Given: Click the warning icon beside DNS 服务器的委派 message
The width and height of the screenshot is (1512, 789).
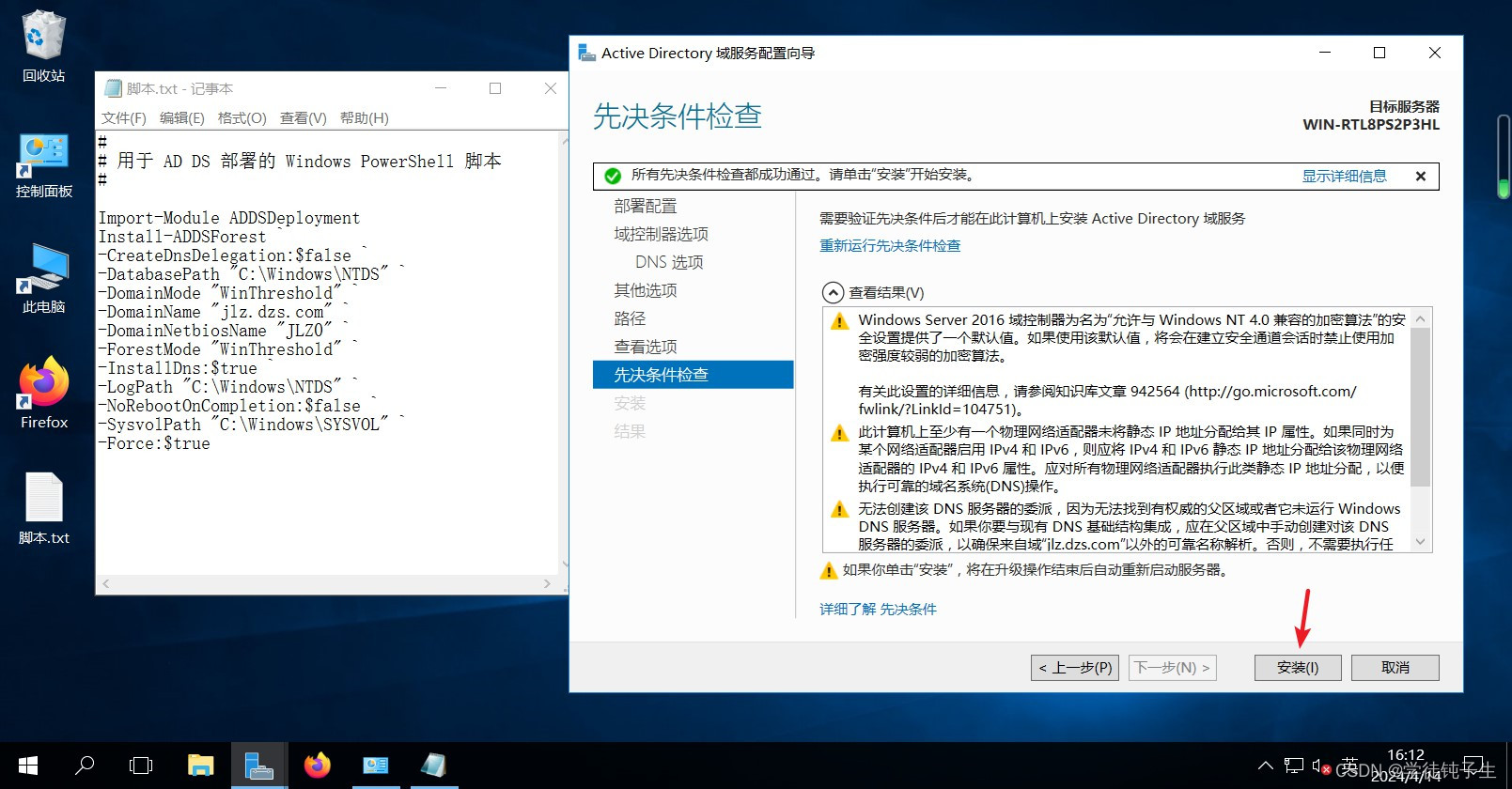Looking at the screenshot, I should (839, 510).
